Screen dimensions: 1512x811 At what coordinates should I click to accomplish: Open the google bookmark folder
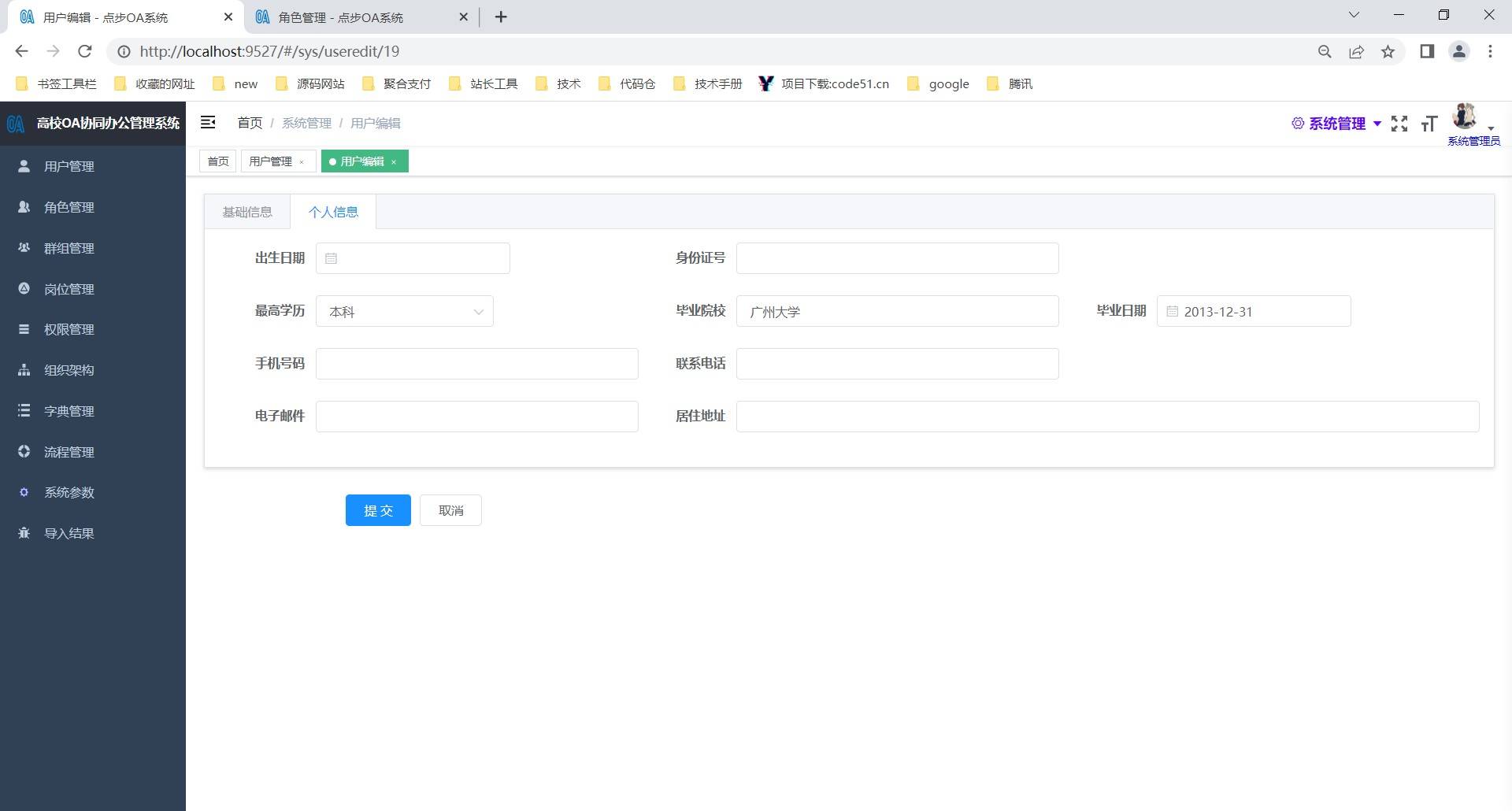939,83
